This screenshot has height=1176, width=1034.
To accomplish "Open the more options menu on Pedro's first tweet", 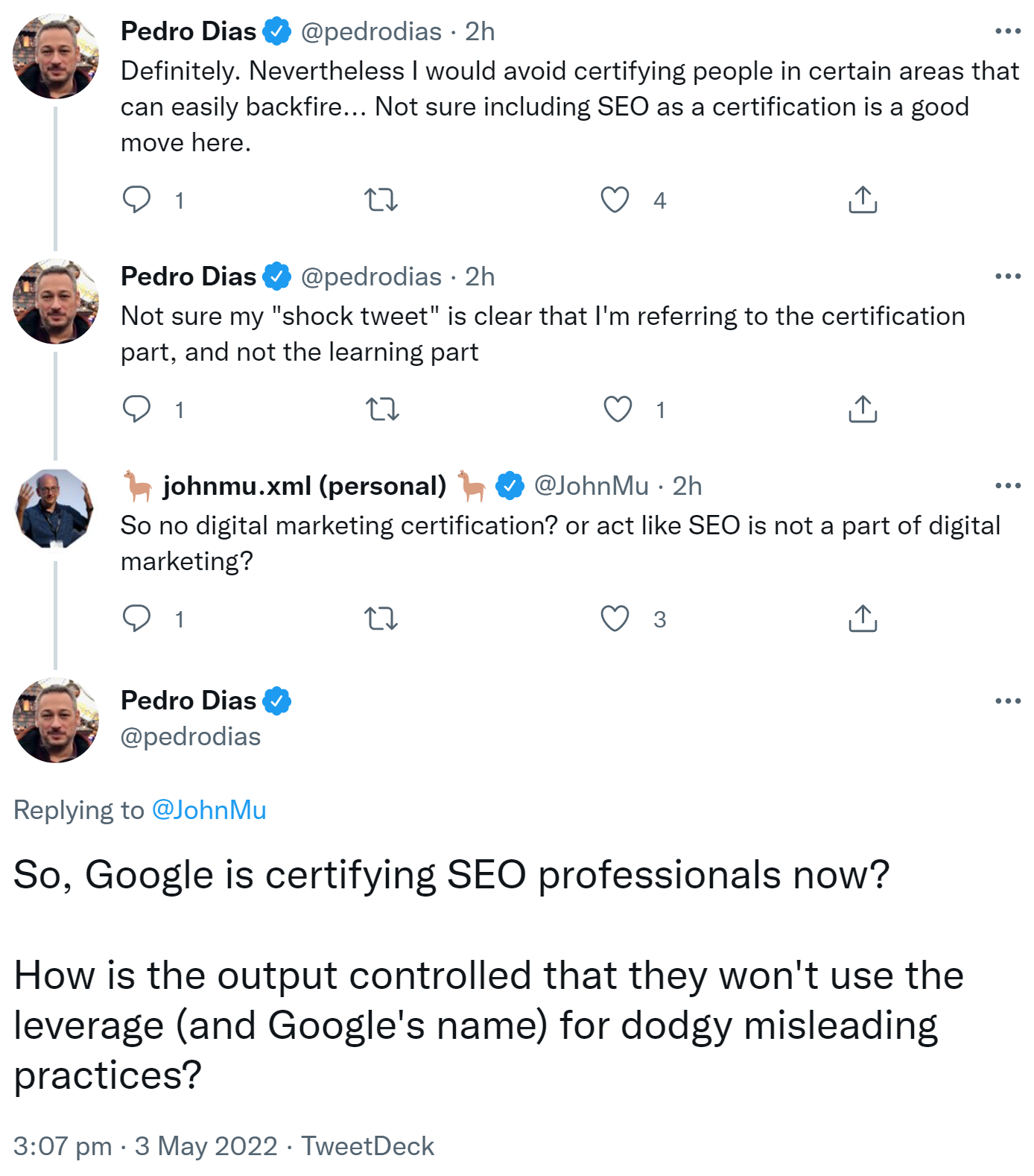I will click(1009, 30).
